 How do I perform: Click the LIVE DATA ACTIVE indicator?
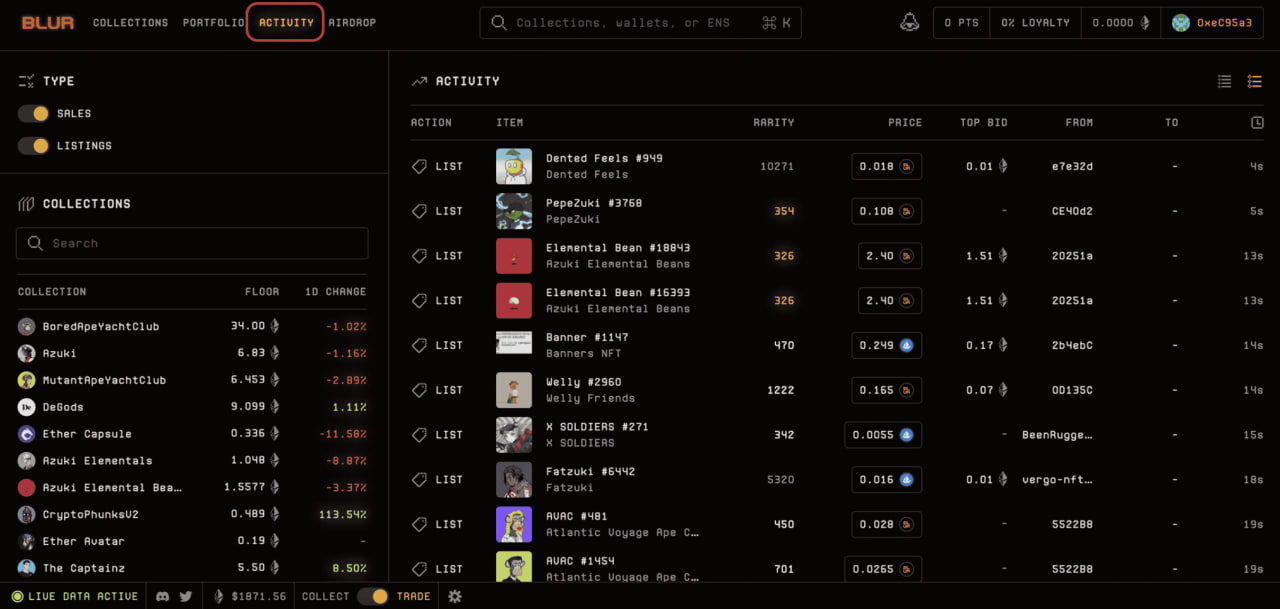coord(73,595)
